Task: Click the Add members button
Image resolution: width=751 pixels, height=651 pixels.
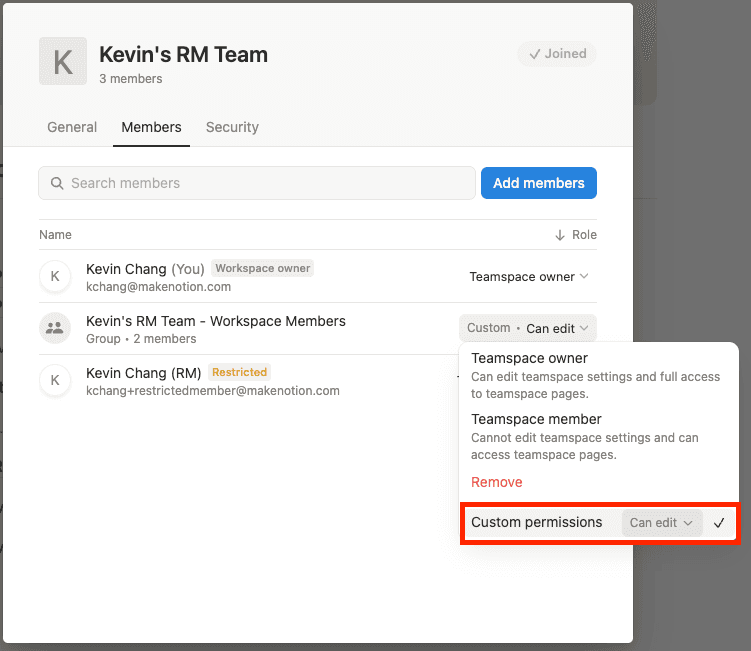Action: (x=538, y=183)
